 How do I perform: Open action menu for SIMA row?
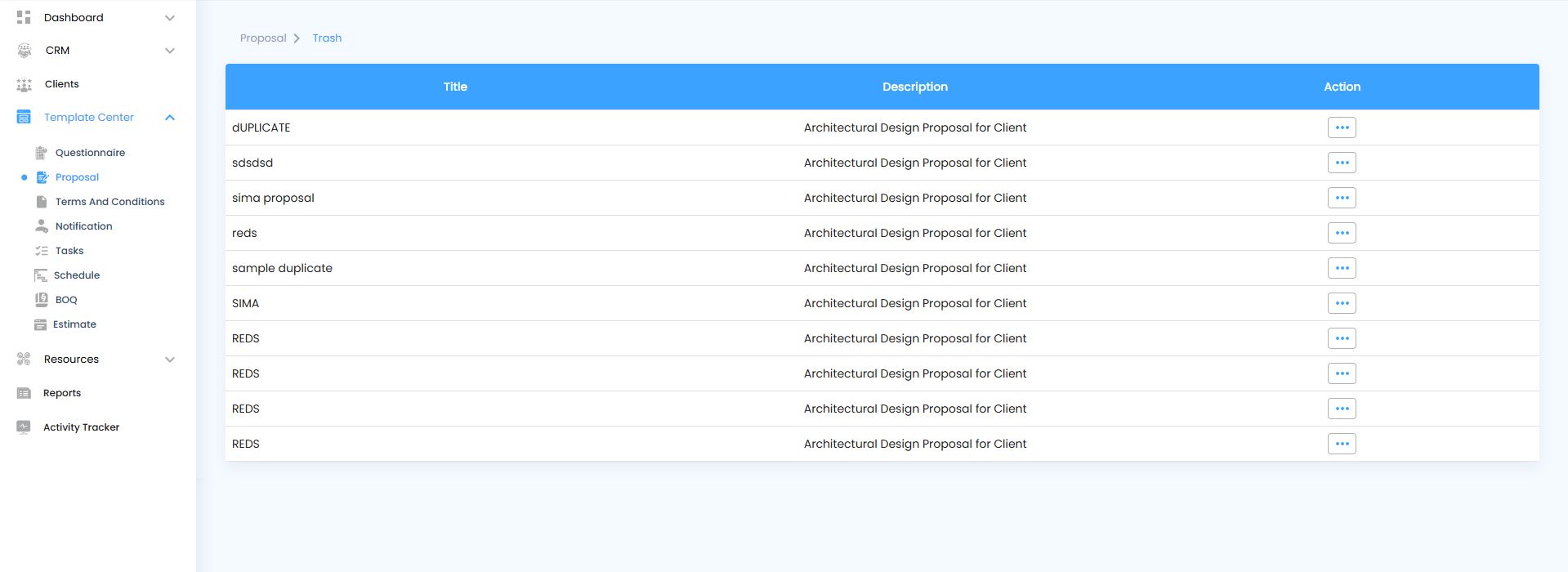1342,303
